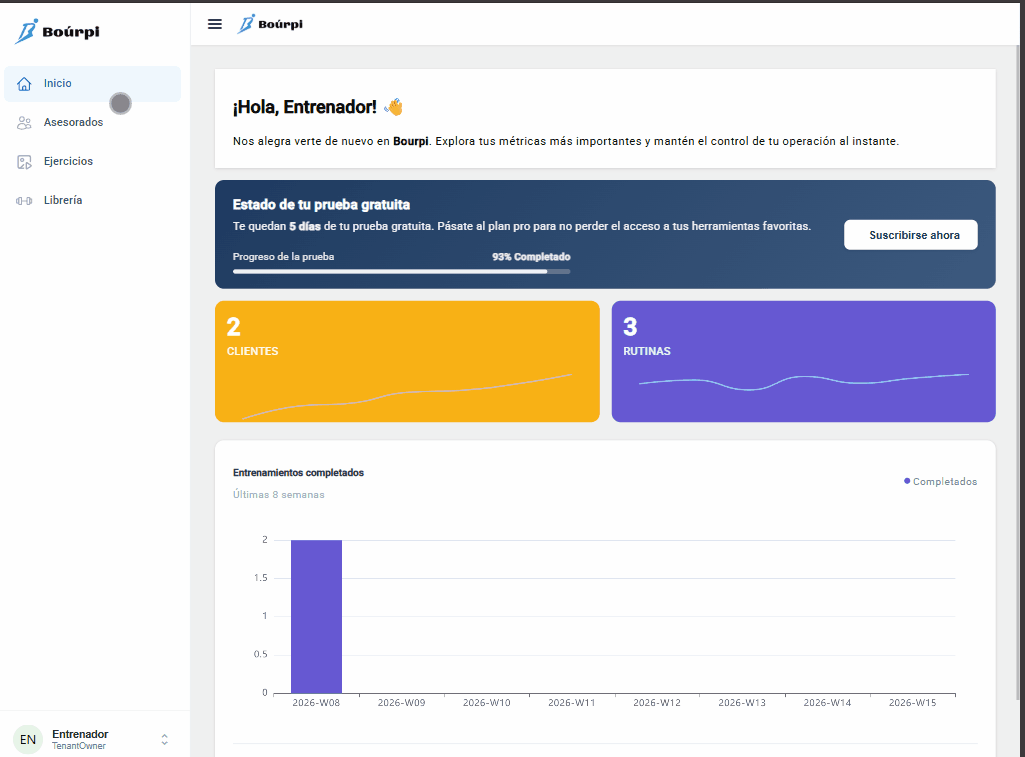
Task: Click the Inicio home icon in sidebar
Action: (x=25, y=84)
